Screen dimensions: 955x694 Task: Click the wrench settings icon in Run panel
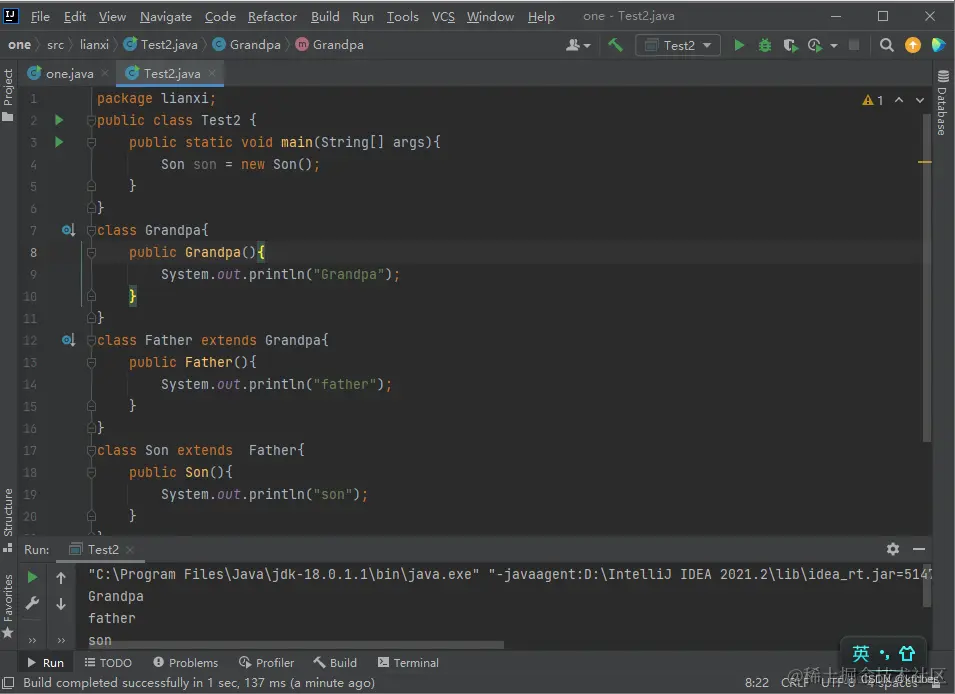coord(32,603)
